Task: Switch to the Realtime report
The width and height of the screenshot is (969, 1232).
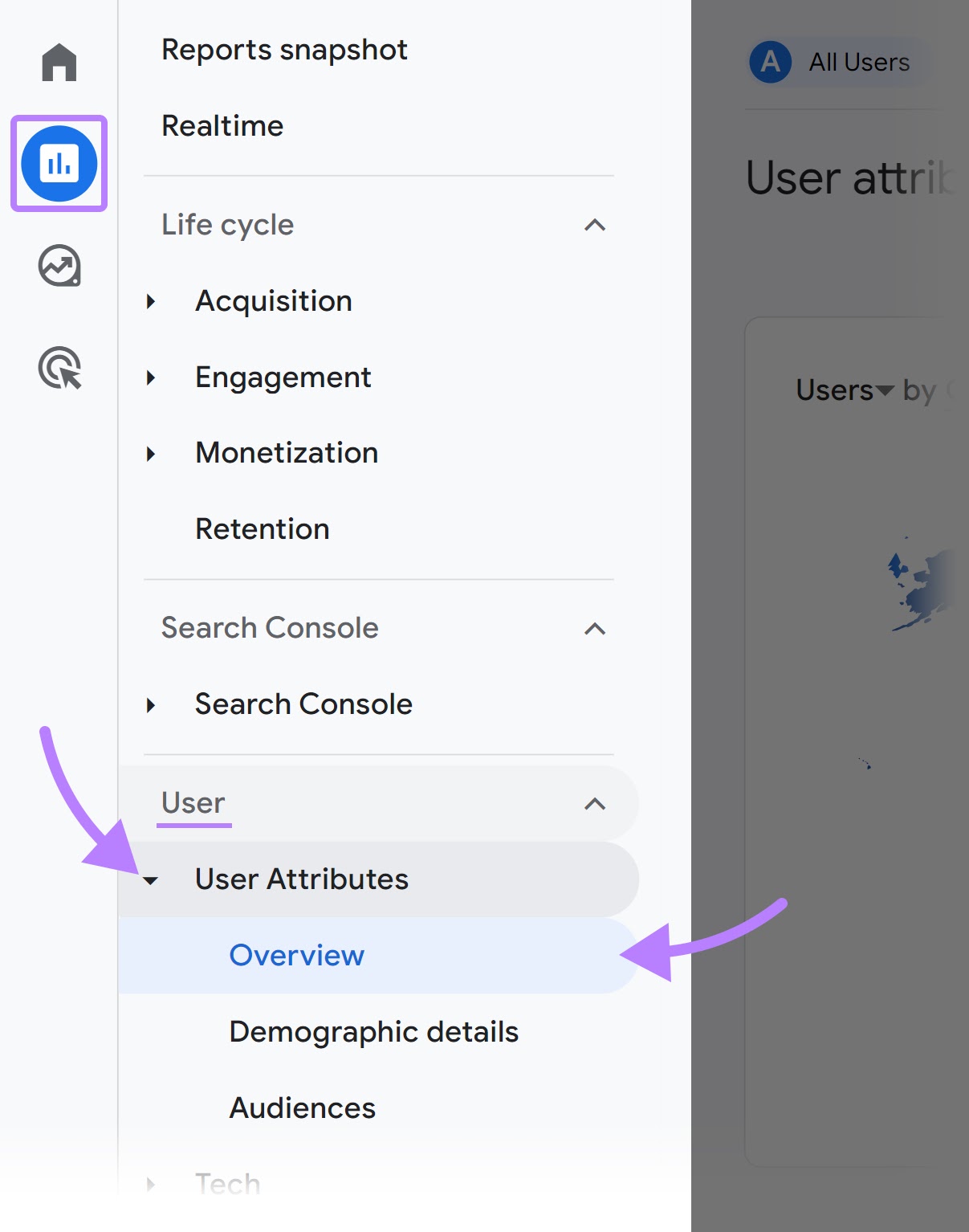Action: pos(222,125)
